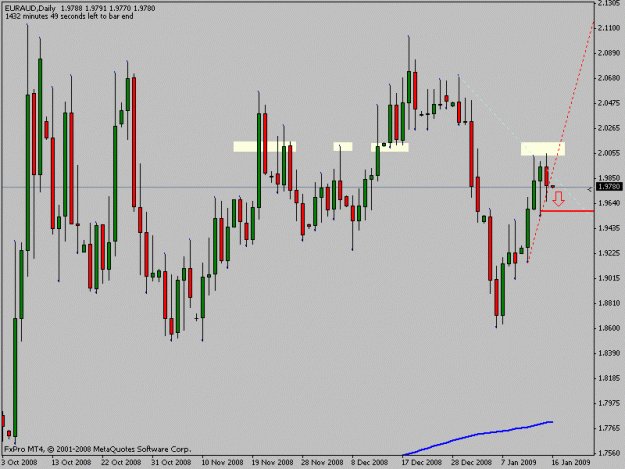Click the date label 28 Nov 2008
The image size is (625, 469).
[322, 463]
